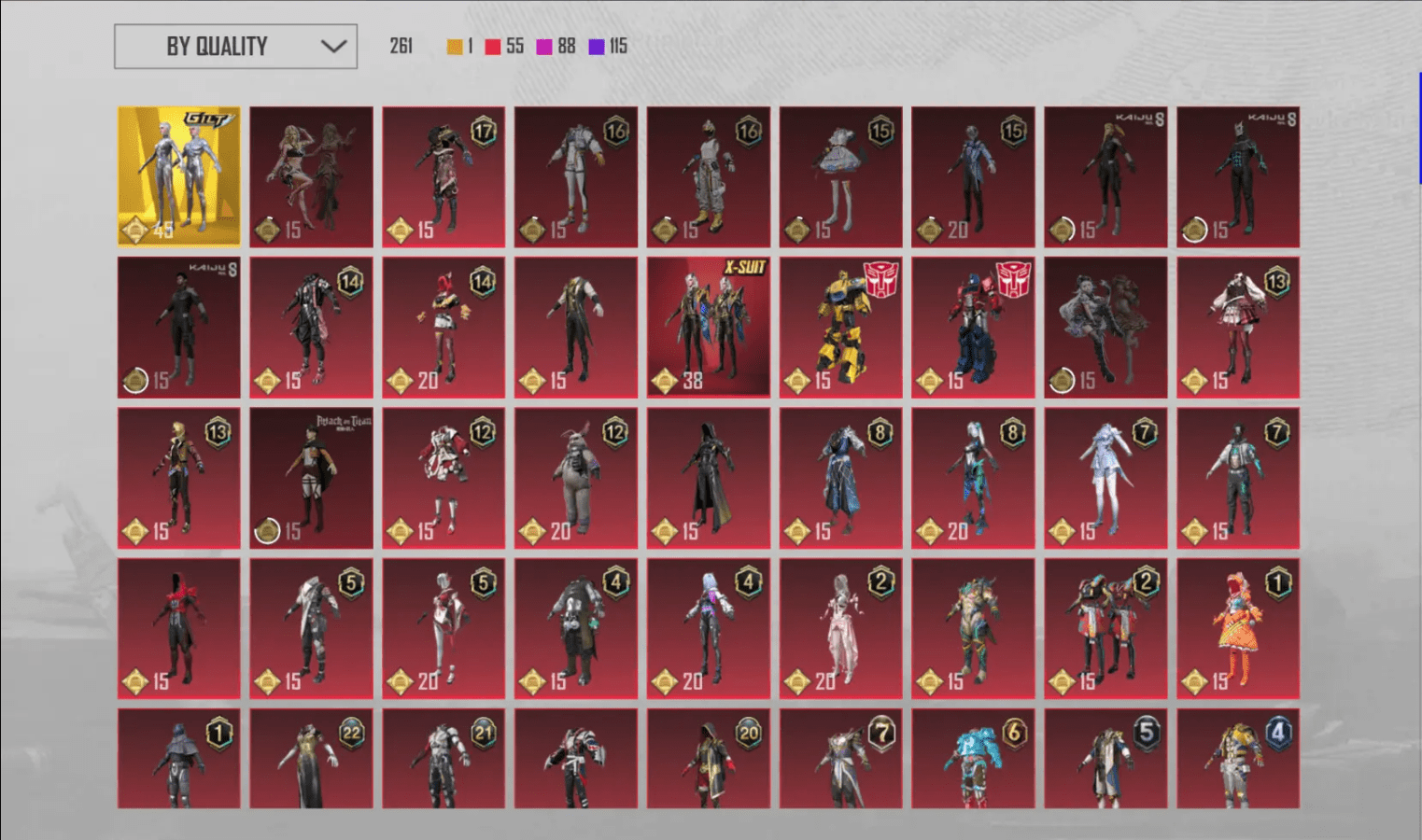Screen dimensions: 1422x840
Task: Select the gold GILT silver outfit
Action: tap(178, 176)
